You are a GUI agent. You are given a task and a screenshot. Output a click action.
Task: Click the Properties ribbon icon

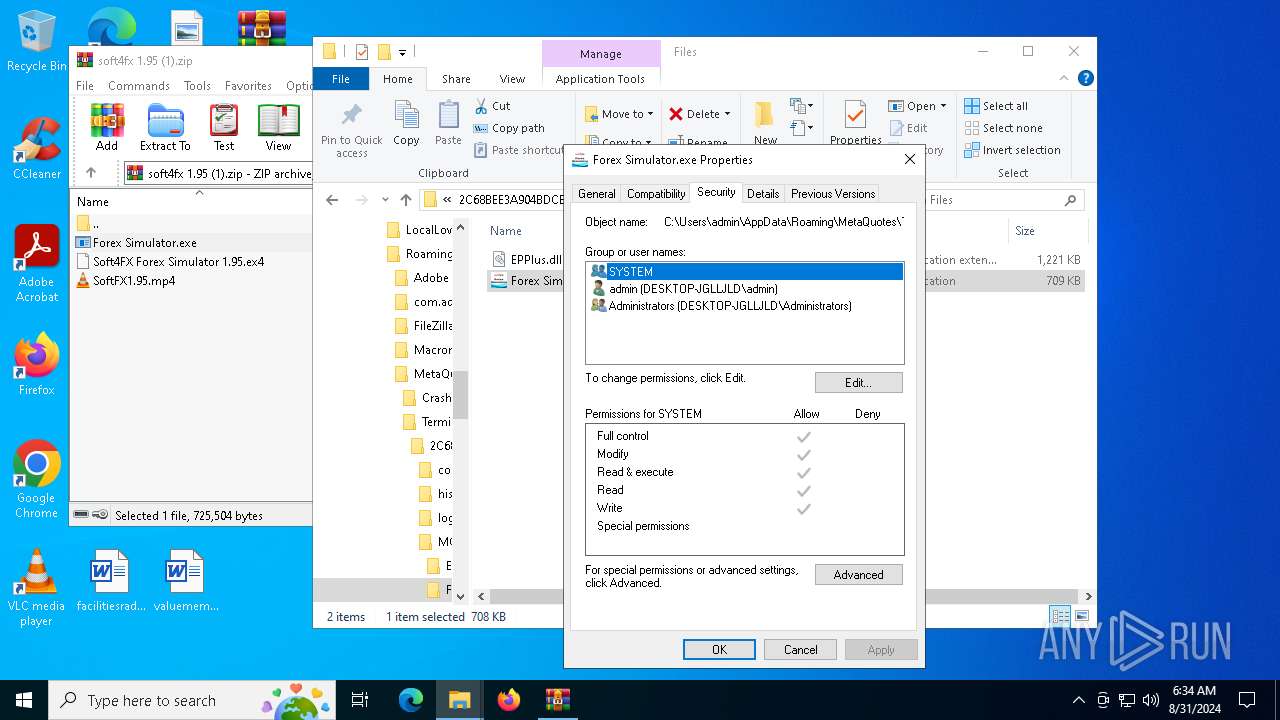pos(855,124)
